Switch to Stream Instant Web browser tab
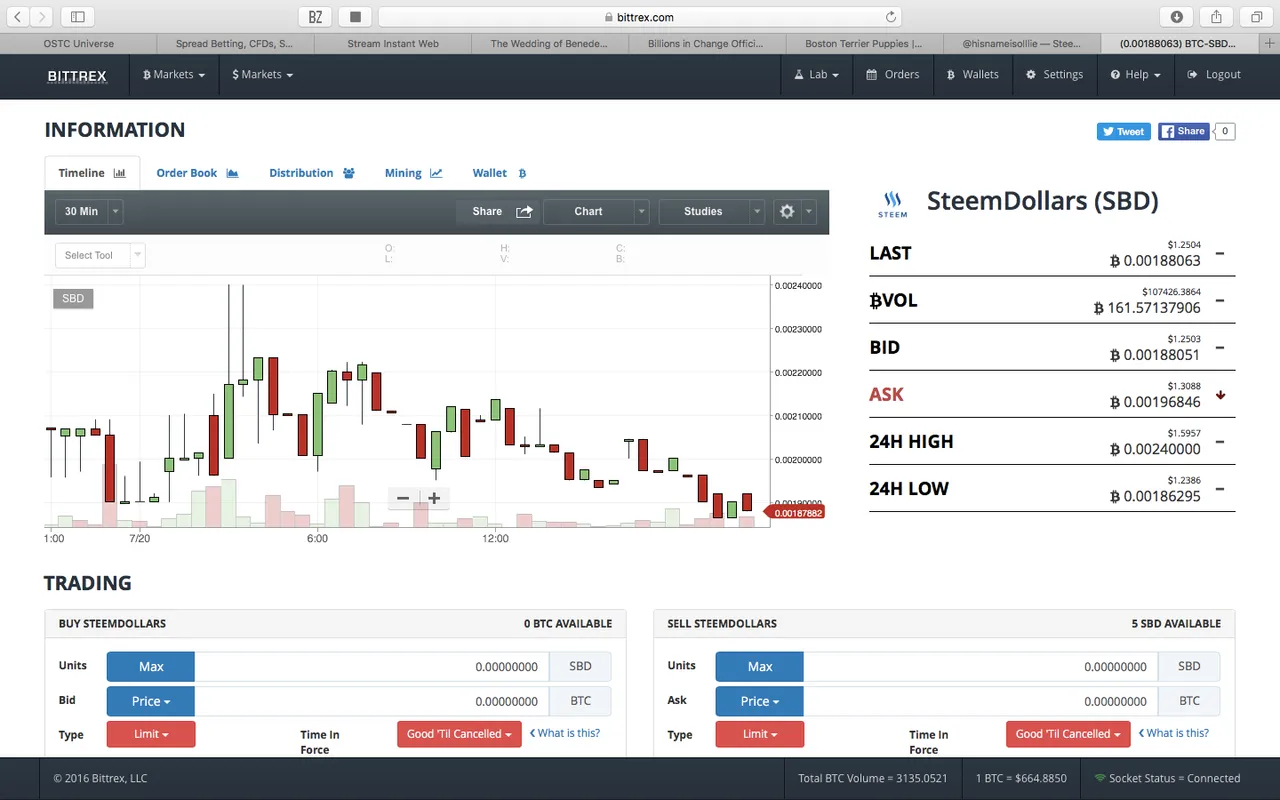 393,44
